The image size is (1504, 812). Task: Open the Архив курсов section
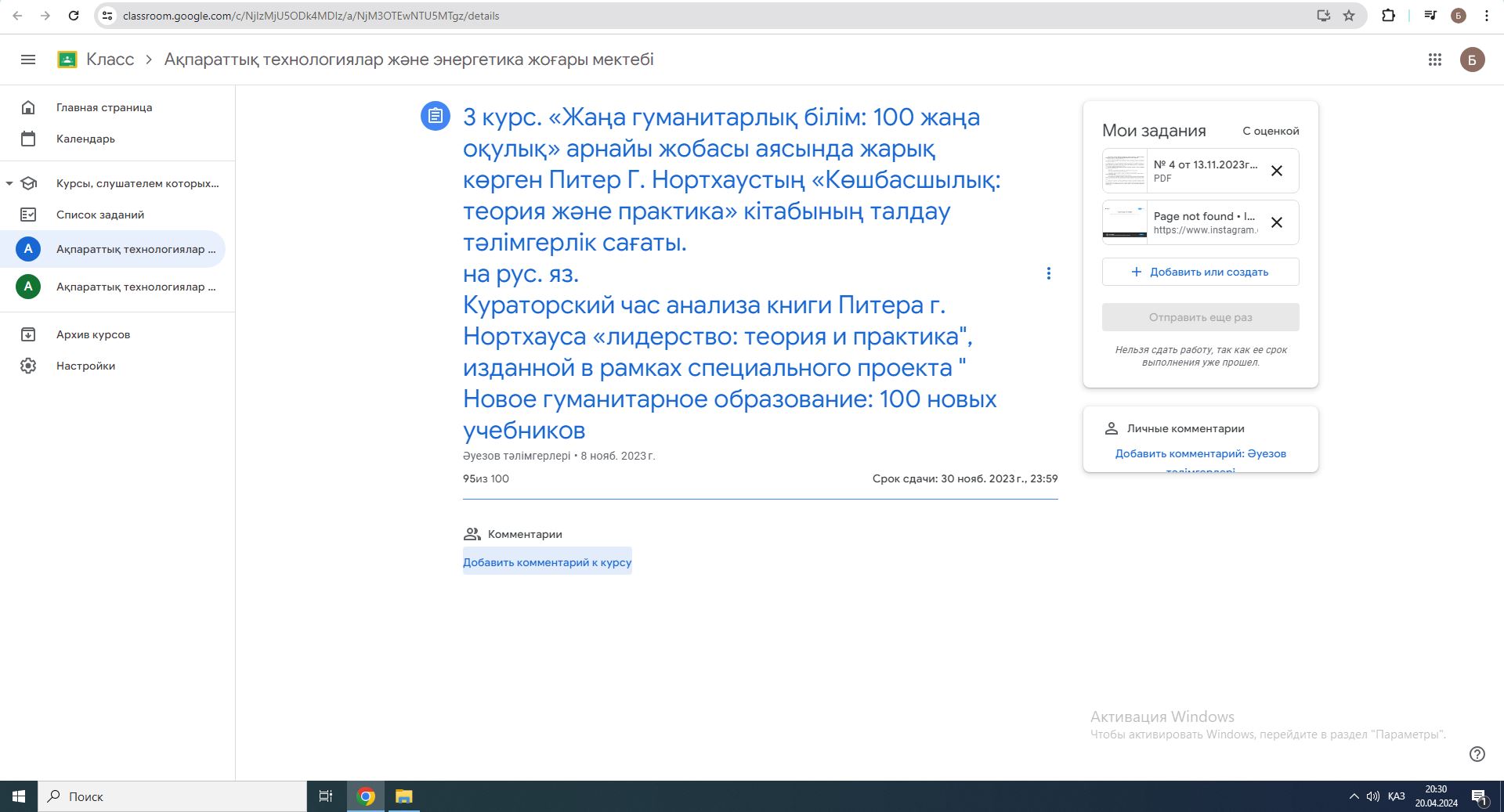pos(92,334)
